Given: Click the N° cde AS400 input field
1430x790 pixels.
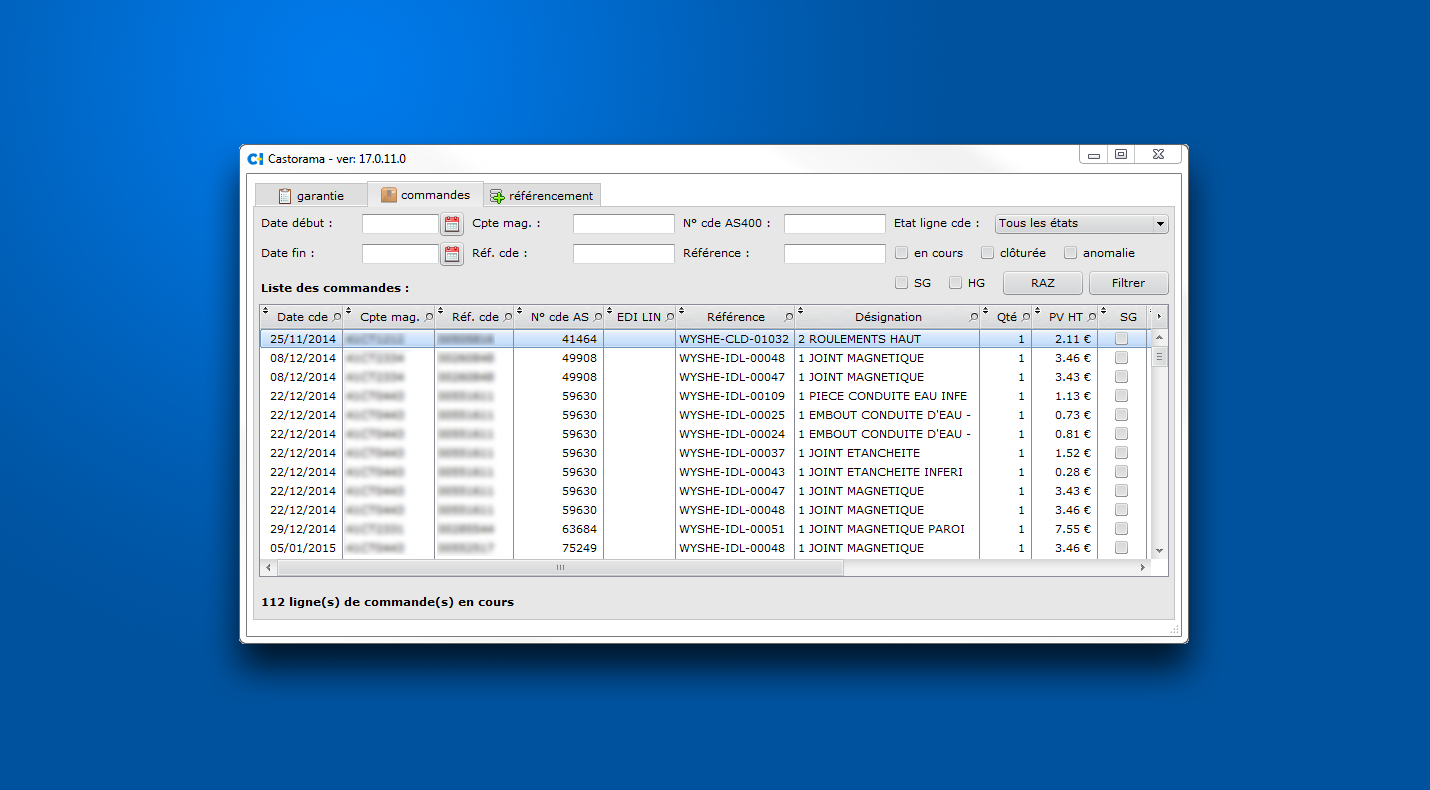Looking at the screenshot, I should (x=835, y=224).
